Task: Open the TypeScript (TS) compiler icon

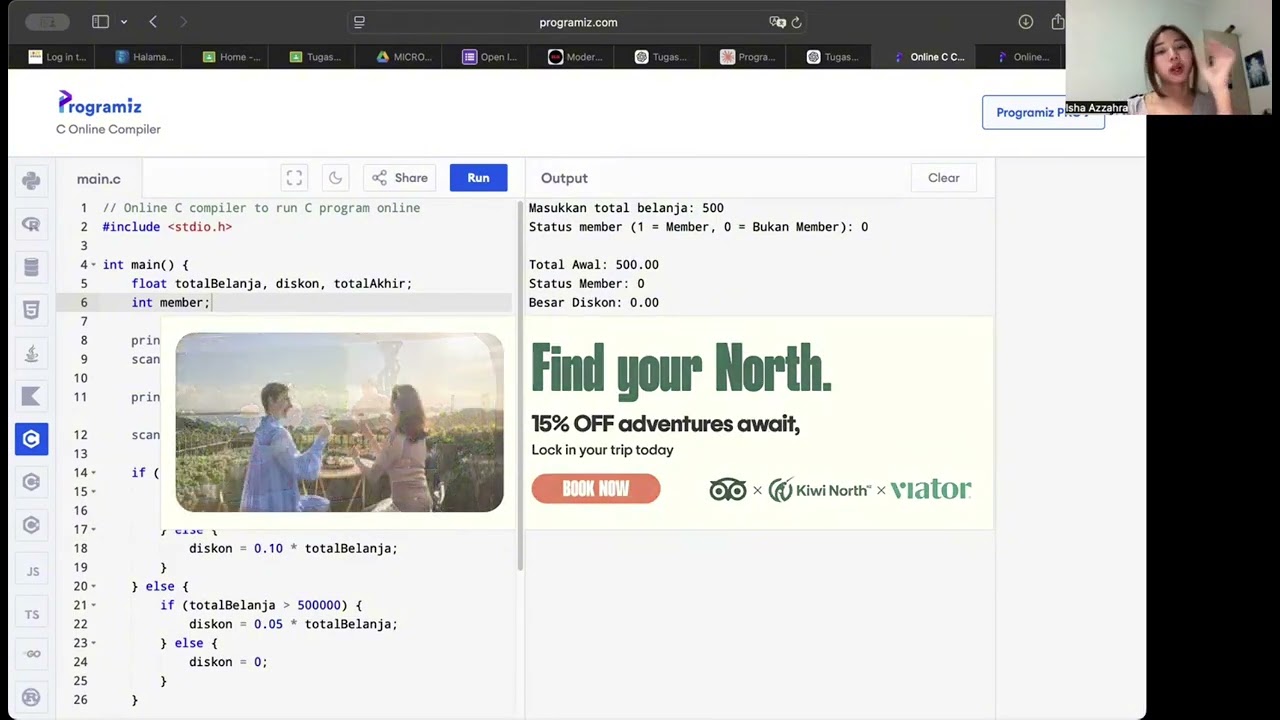Action: (x=32, y=614)
